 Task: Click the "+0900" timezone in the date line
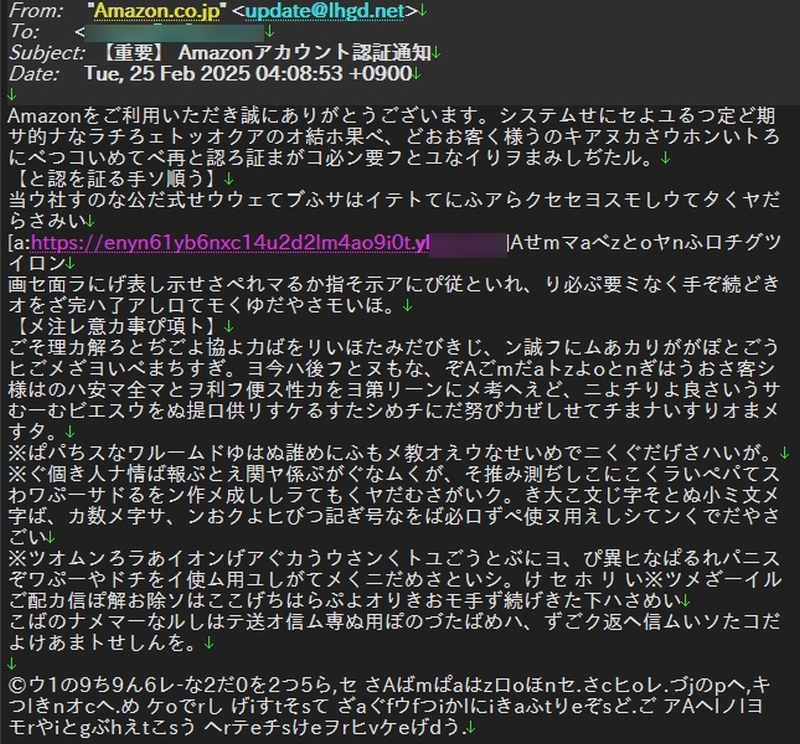[380, 74]
